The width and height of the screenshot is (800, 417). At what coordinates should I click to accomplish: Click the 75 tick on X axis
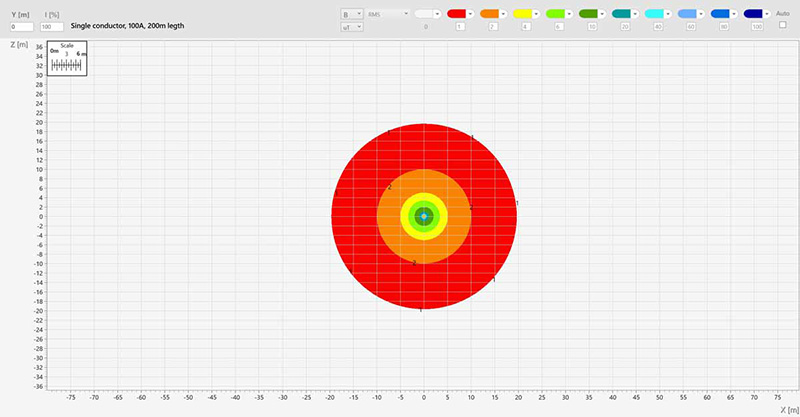[x=778, y=397]
